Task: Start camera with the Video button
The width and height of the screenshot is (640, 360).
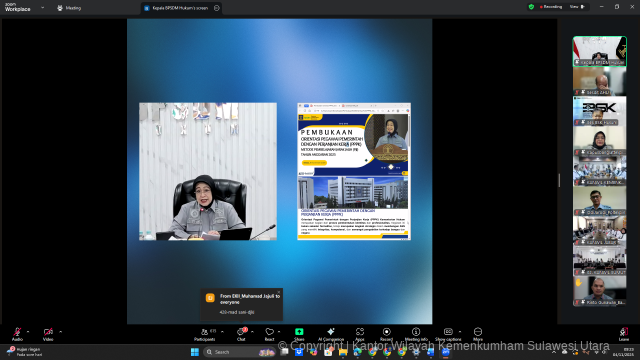Action: tap(48, 334)
